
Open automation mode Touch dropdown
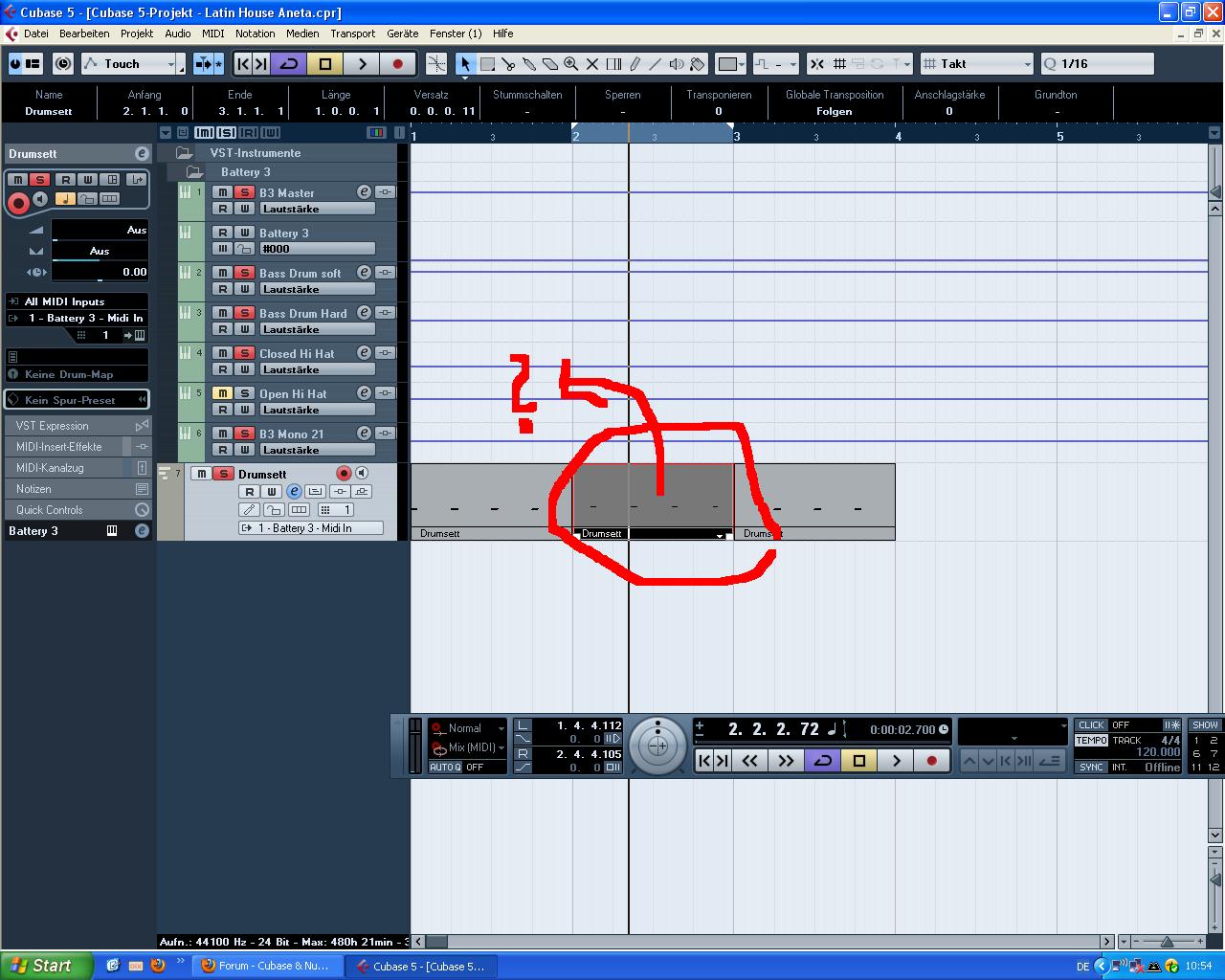133,64
